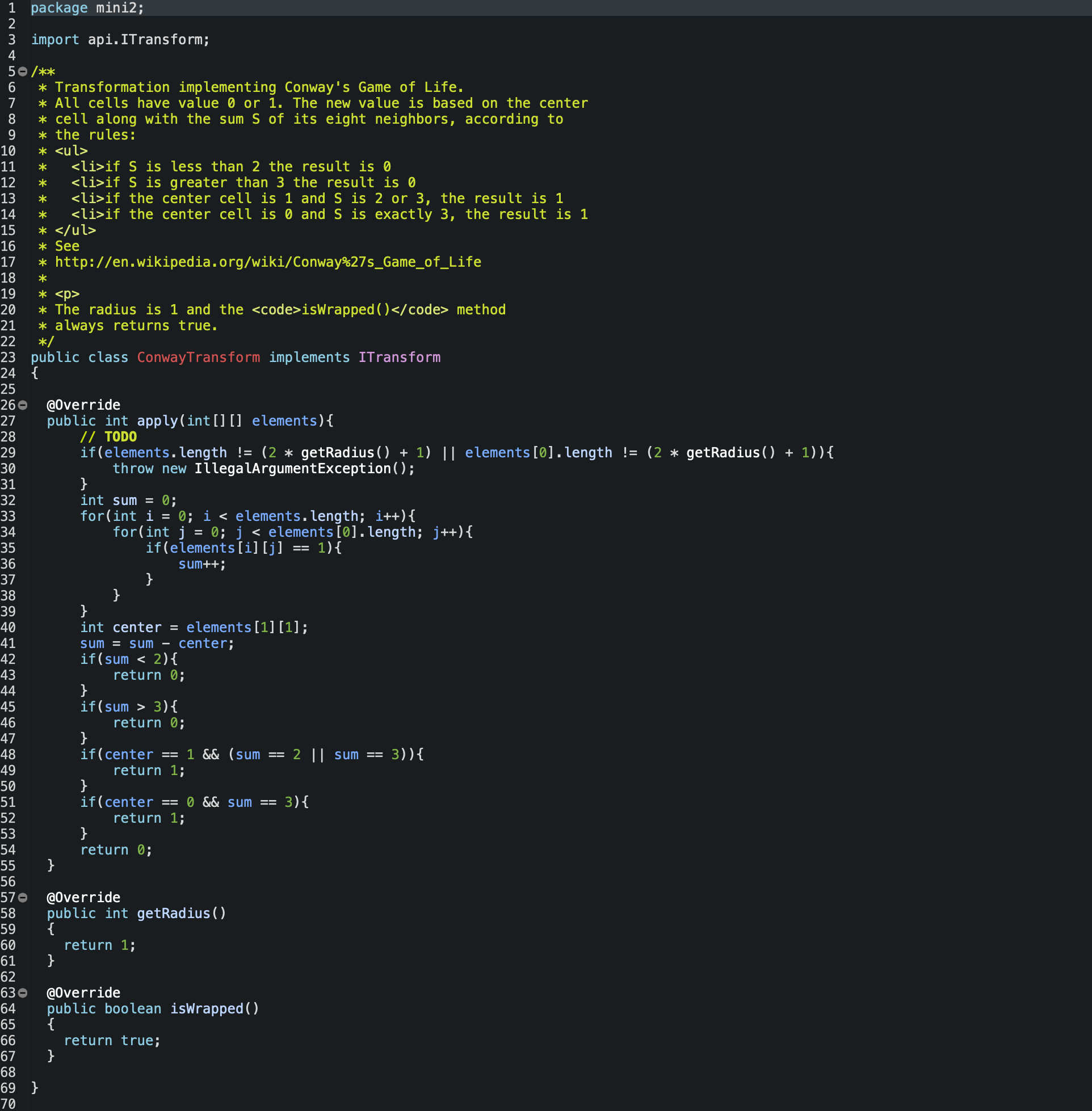Click the 'sum++;' statement
This screenshot has width=1092, height=1111.
(x=203, y=564)
